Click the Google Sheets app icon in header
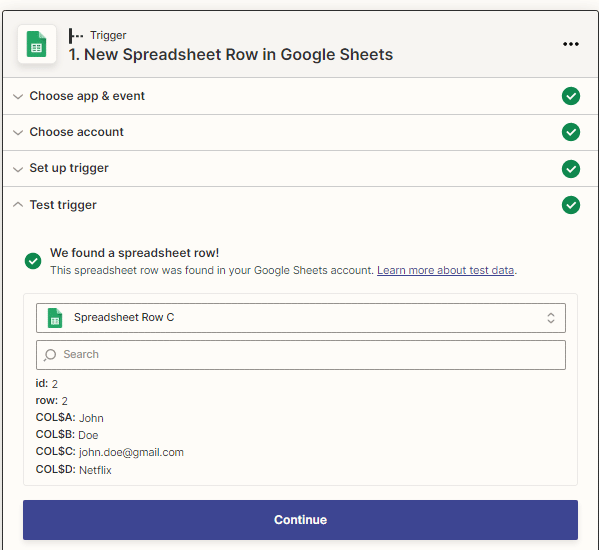This screenshot has width=599, height=550. 37,44
